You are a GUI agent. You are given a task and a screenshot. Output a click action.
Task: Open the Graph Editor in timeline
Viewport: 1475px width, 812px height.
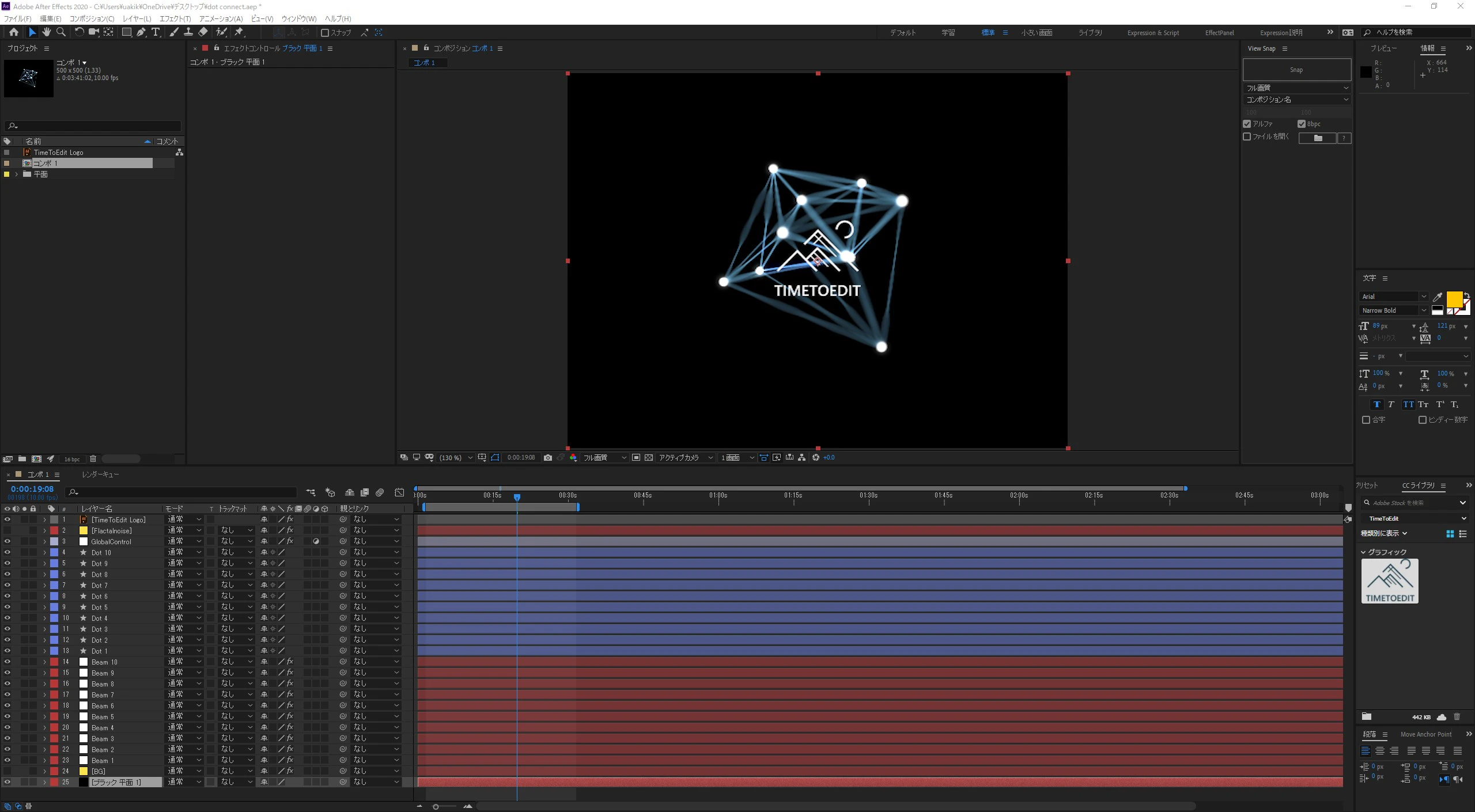[x=399, y=492]
